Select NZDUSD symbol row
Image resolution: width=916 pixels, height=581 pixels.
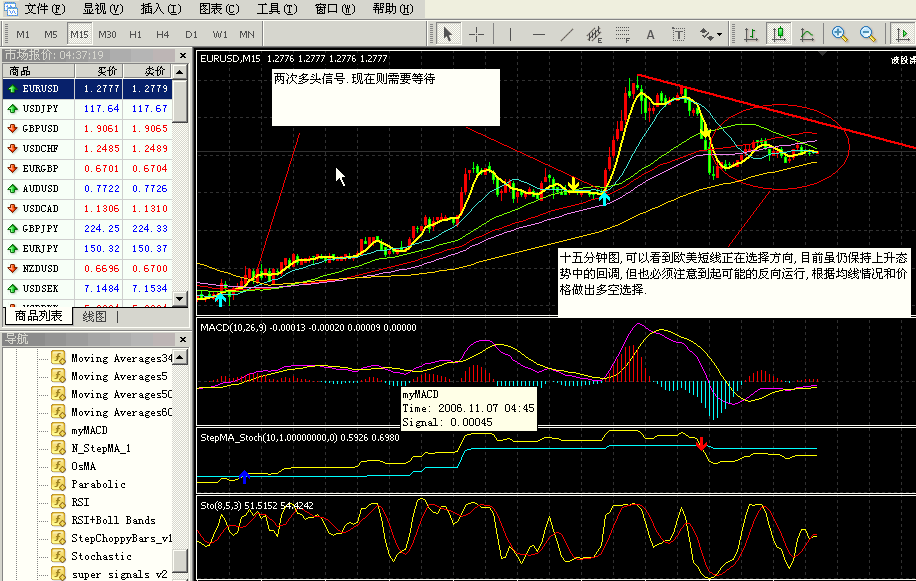[x=88, y=269]
